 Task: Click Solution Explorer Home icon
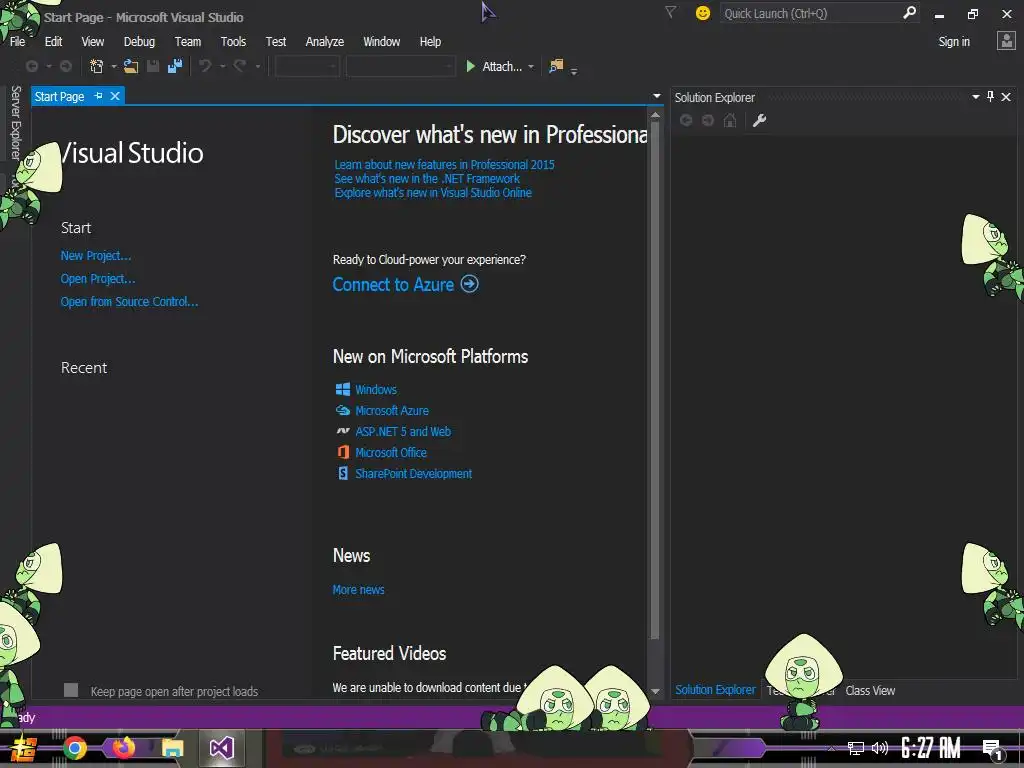point(730,120)
